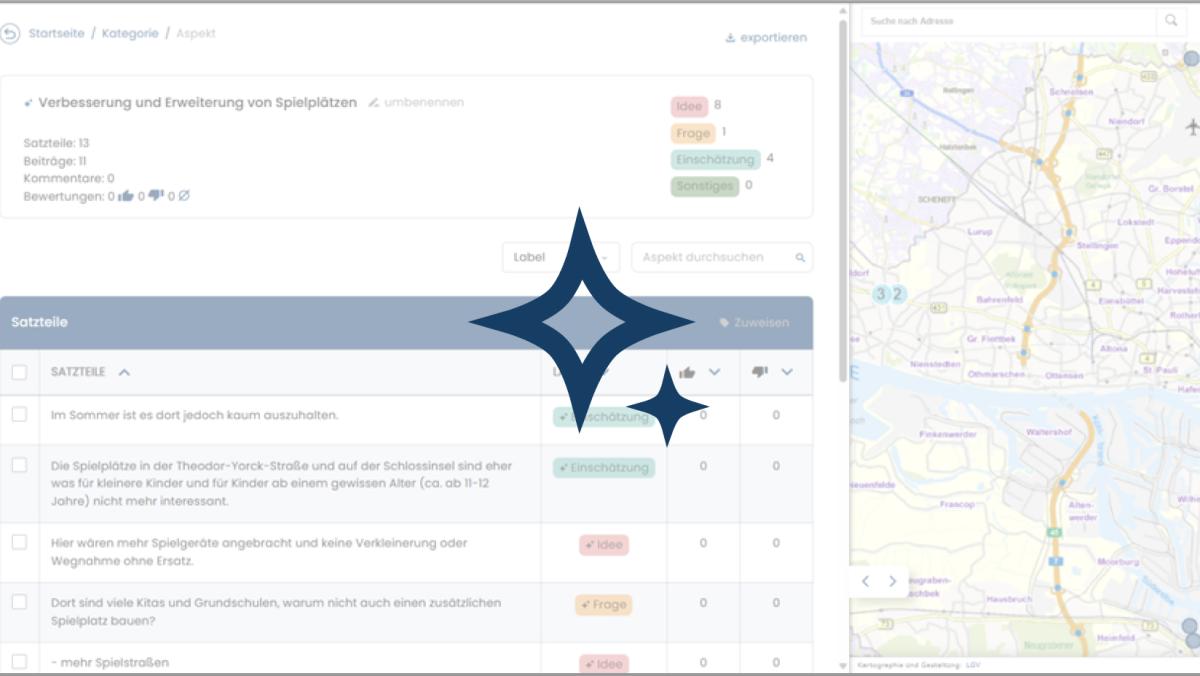Click the search magnifier in Aspekt durchsuchen field
The height and width of the screenshot is (676, 1200).
pos(800,258)
